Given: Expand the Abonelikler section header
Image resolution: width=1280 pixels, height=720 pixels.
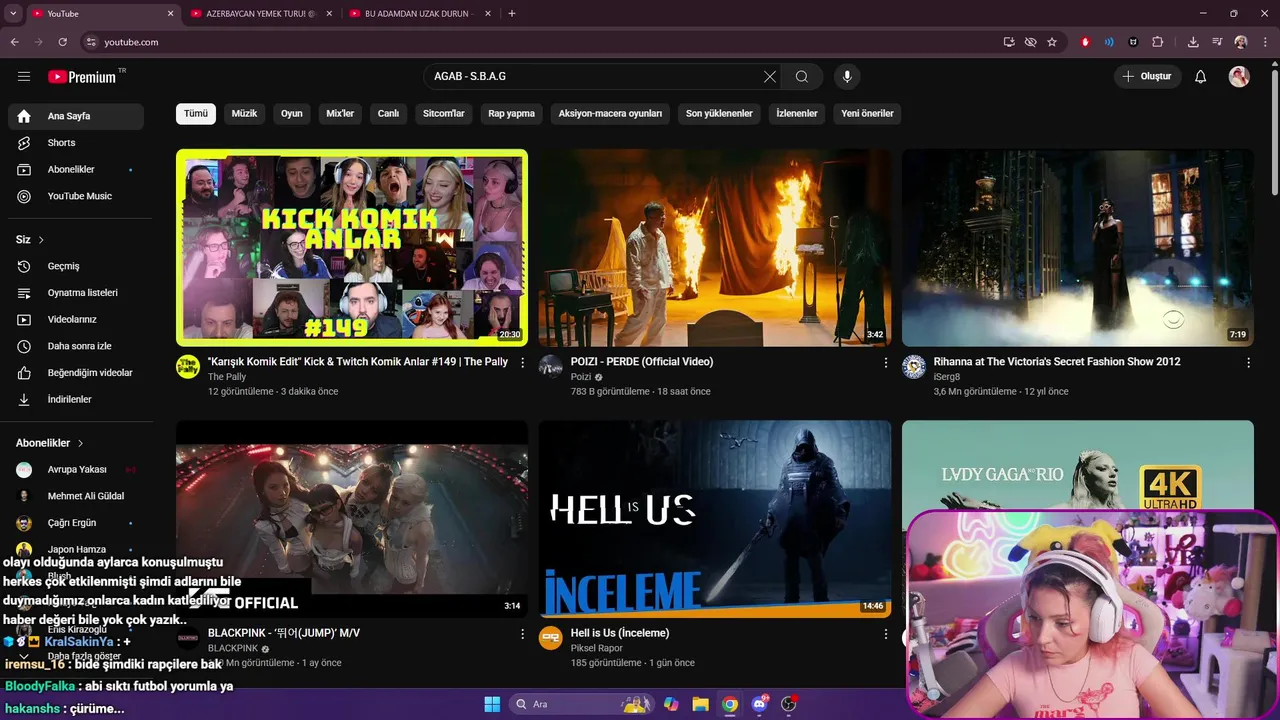Looking at the screenshot, I should [x=50, y=443].
